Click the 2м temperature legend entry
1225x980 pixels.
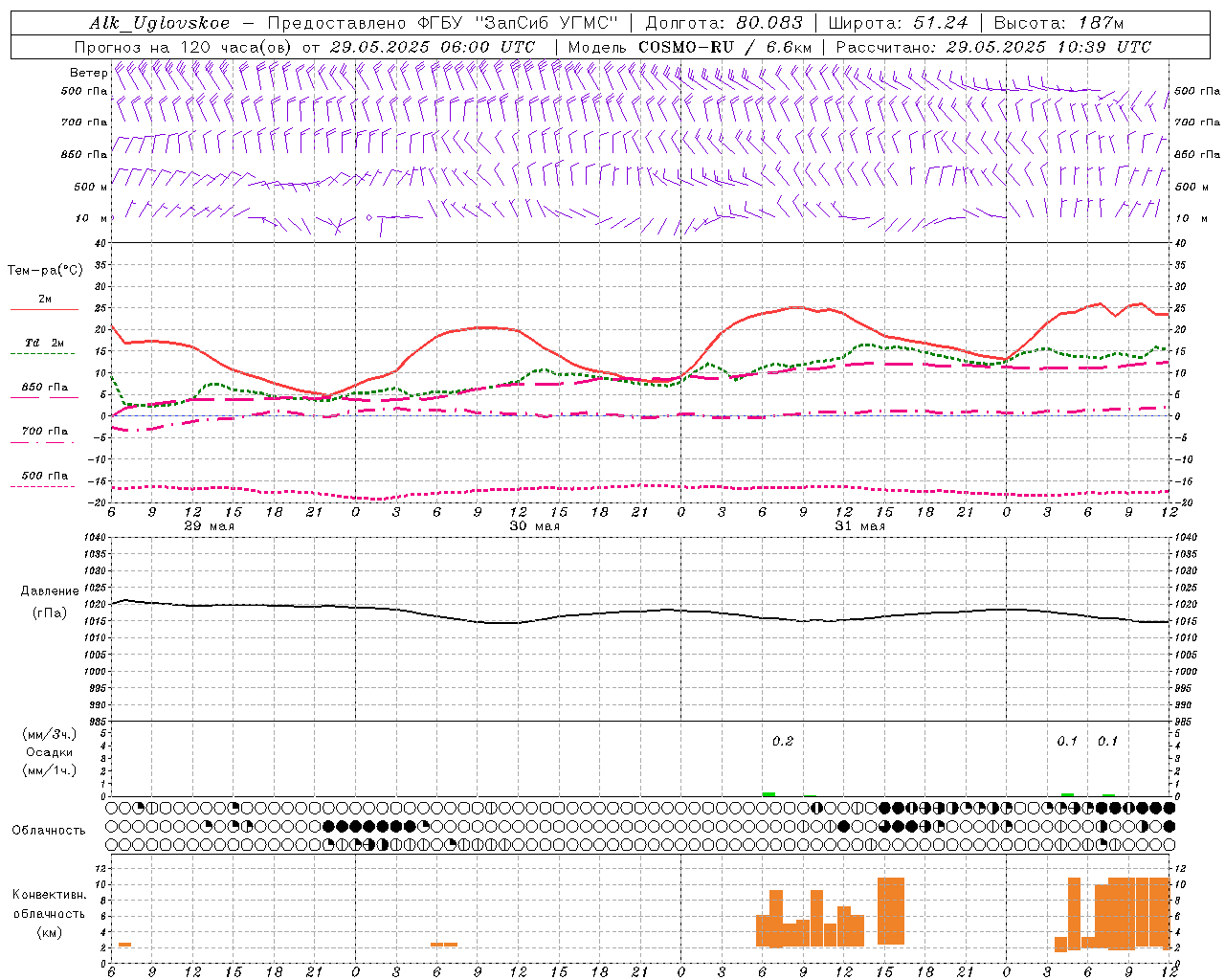pyautogui.click(x=45, y=299)
